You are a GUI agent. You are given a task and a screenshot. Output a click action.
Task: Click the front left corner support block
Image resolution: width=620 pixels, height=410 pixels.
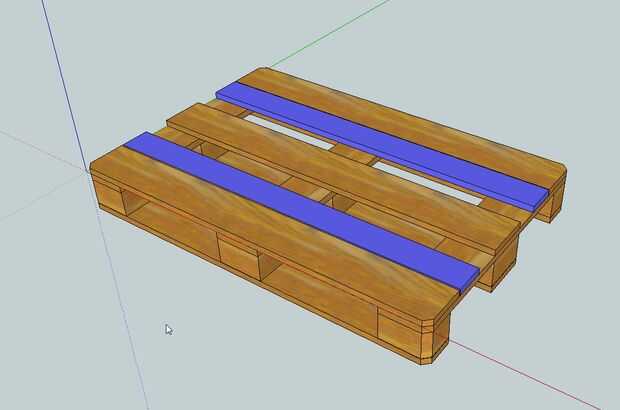[x=109, y=196]
